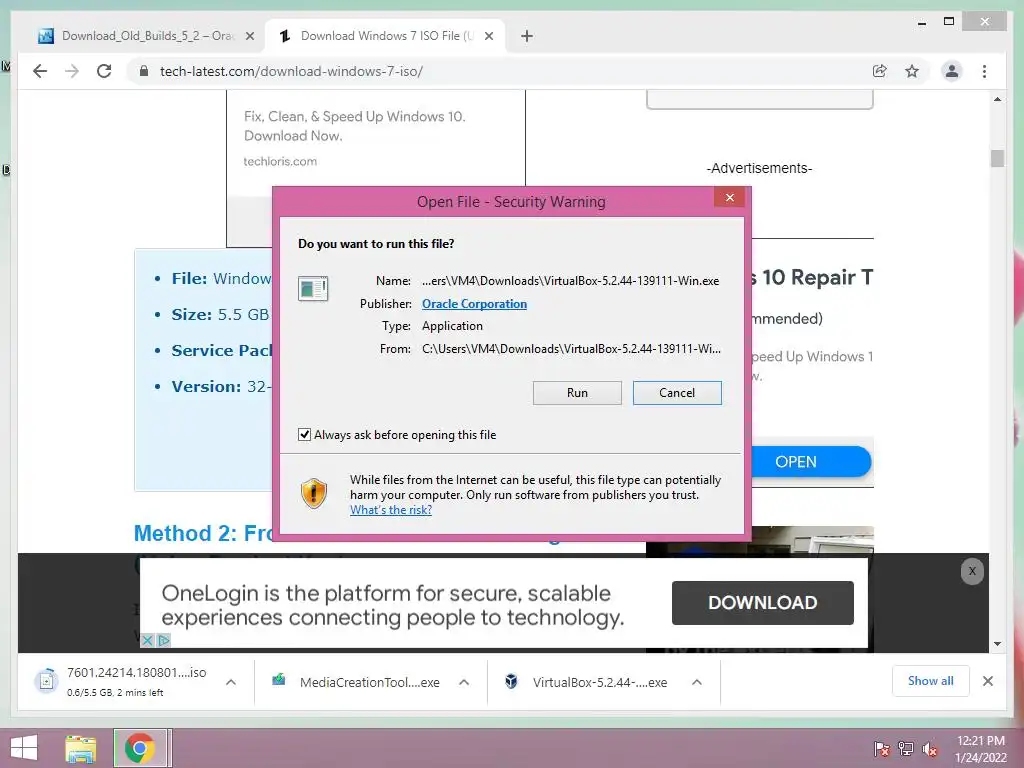Image resolution: width=1024 pixels, height=768 pixels.
Task: Open the Oracle Corporation publisher link
Action: [x=474, y=304]
